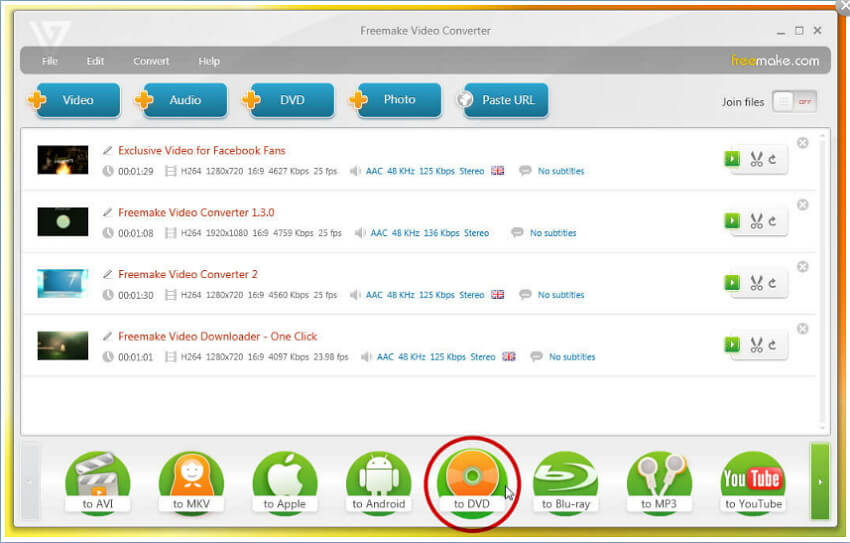Choose the to YouTube upload option
The width and height of the screenshot is (850, 543).
click(x=753, y=482)
